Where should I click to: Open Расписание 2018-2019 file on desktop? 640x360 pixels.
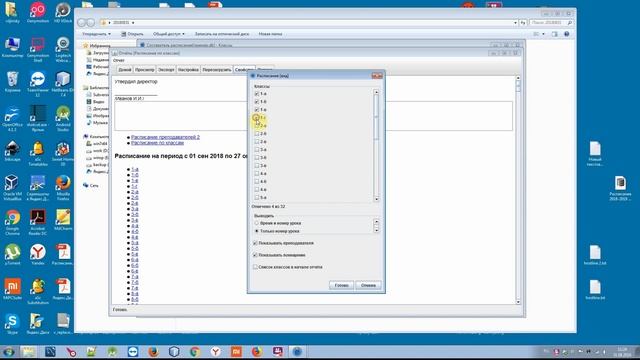click(620, 189)
